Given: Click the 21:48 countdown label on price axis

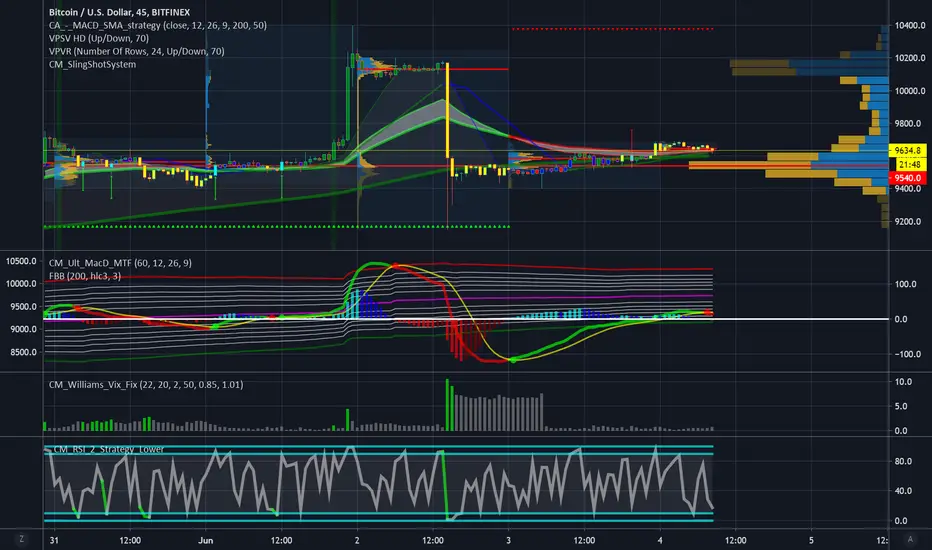Looking at the screenshot, I should tap(909, 164).
